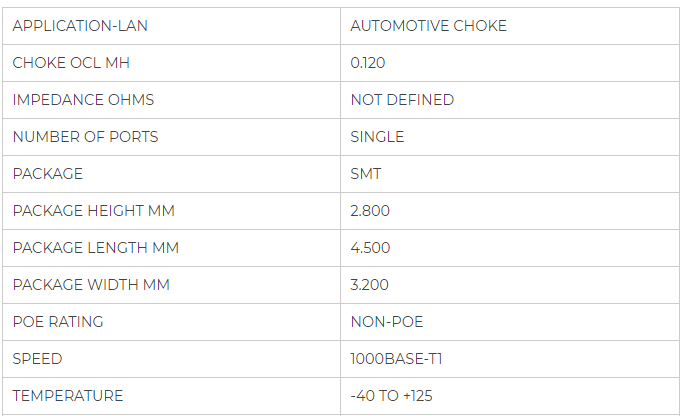This screenshot has height=416, width=689.
Task: Click the POE RATING label
Action: coord(58,322)
